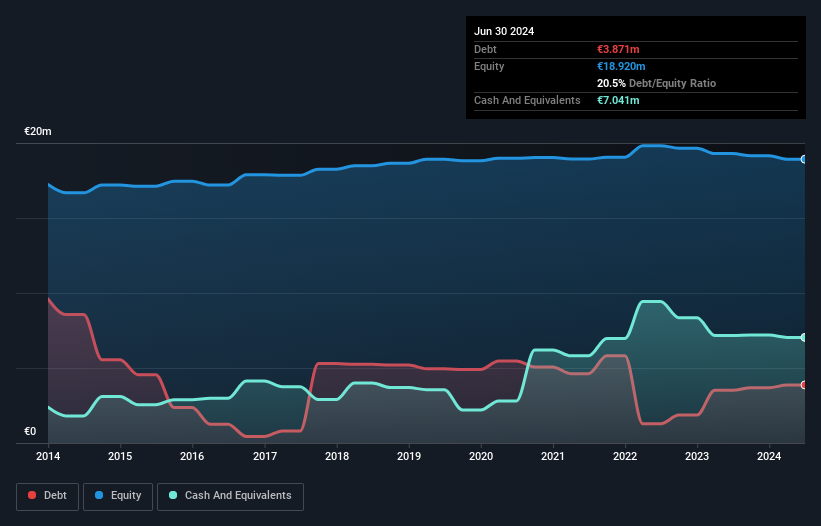Click the 2018 x-axis label
This screenshot has height=526, width=821.
(337, 456)
